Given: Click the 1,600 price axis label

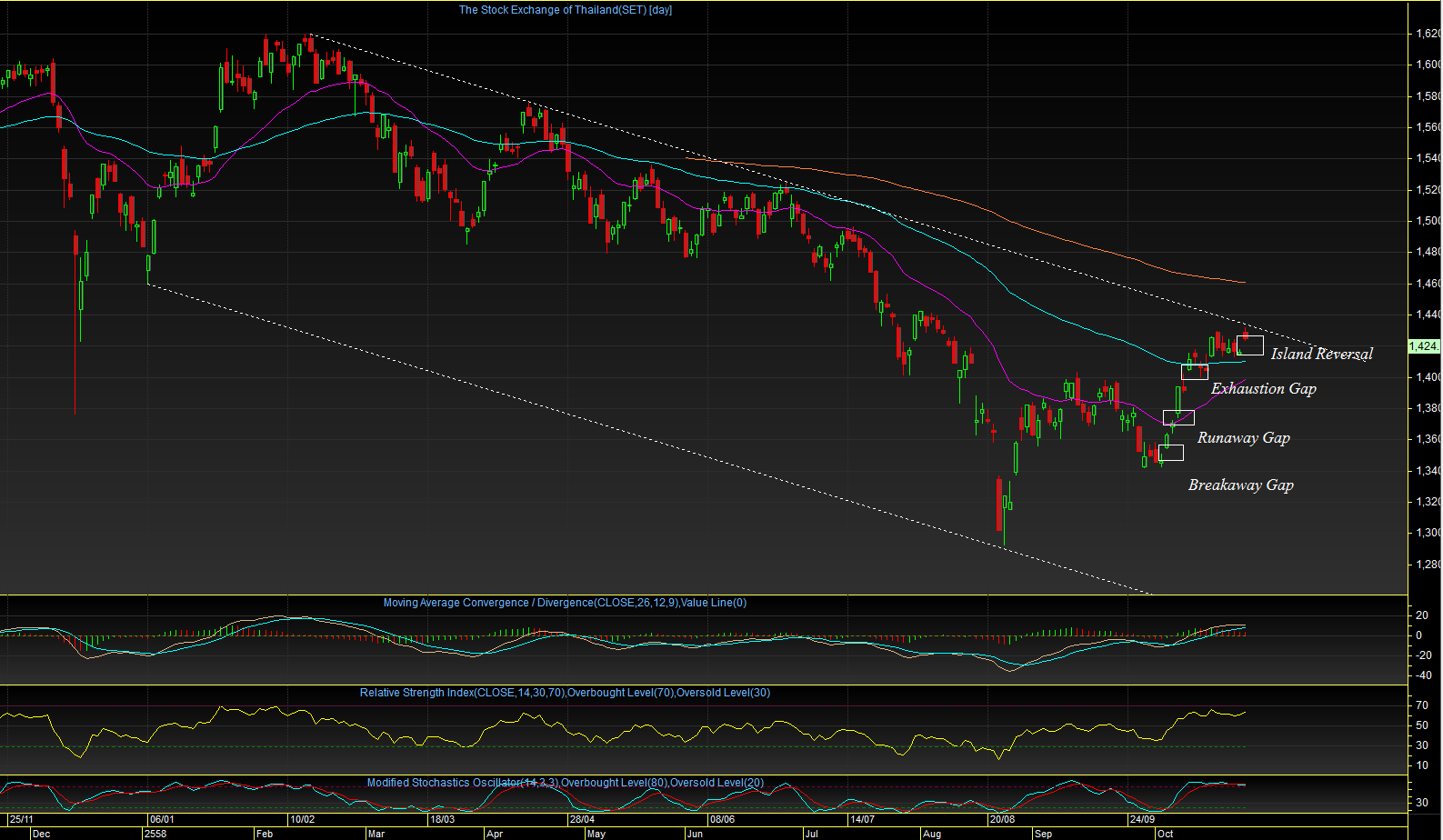Looking at the screenshot, I should point(1428,65).
